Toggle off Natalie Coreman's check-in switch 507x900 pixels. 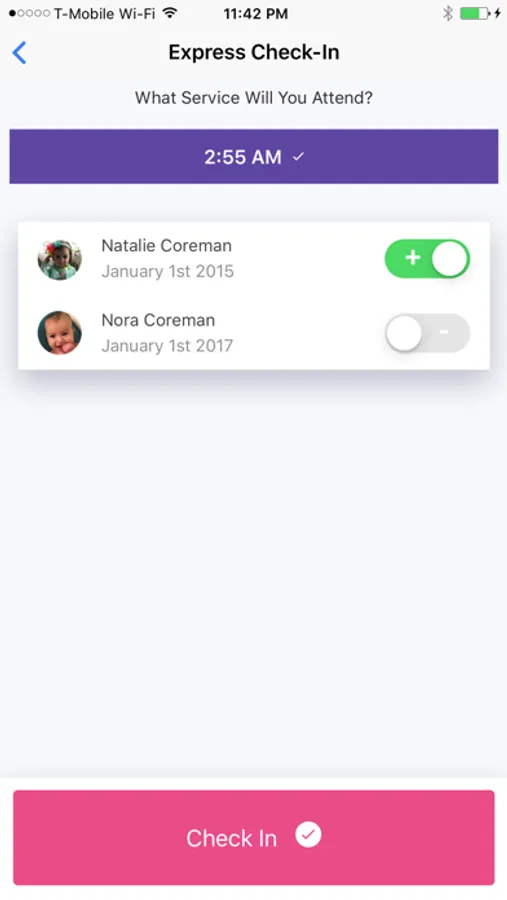pos(427,258)
